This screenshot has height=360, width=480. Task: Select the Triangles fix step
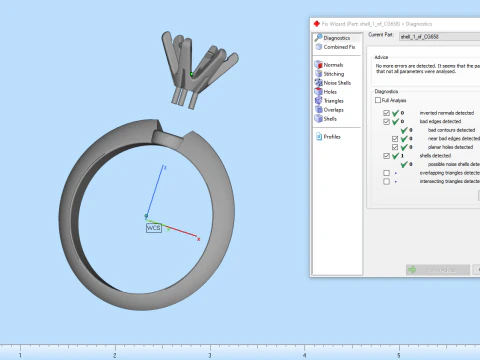tap(329, 101)
